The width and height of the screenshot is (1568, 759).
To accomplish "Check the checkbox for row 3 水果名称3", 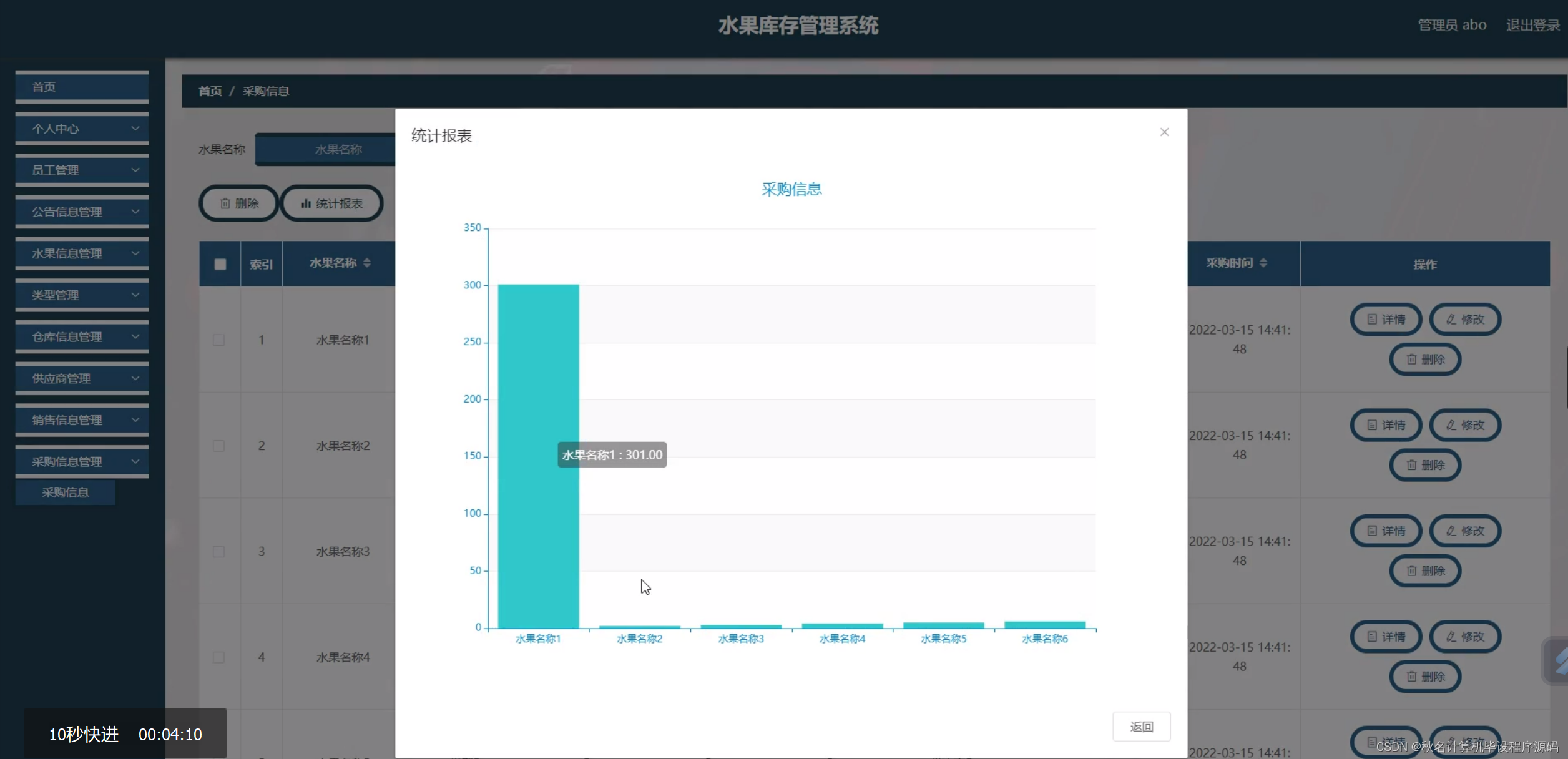I will tap(218, 552).
